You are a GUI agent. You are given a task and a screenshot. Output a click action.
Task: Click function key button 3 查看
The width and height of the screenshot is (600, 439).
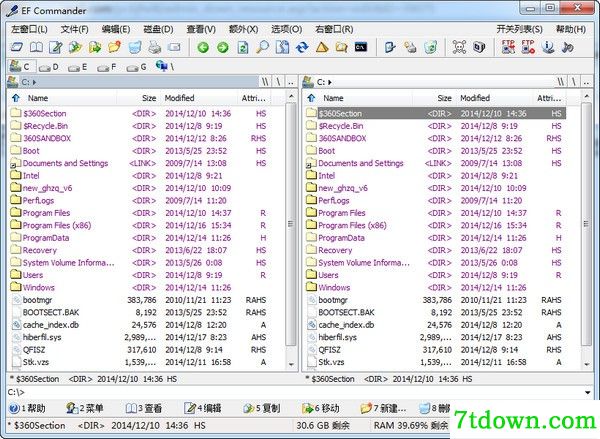[144, 408]
